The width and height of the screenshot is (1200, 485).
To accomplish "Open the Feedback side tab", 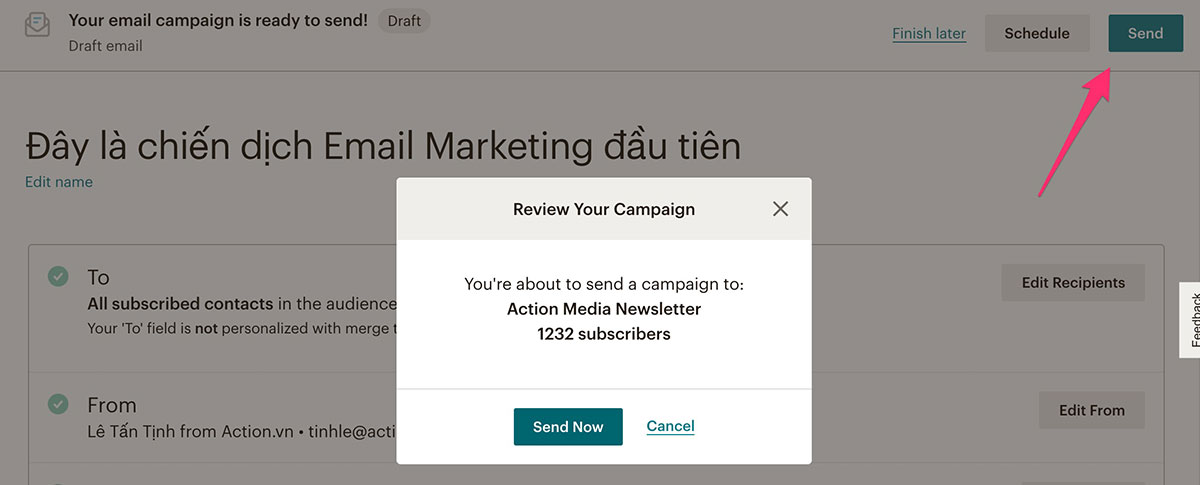I will (1190, 320).
